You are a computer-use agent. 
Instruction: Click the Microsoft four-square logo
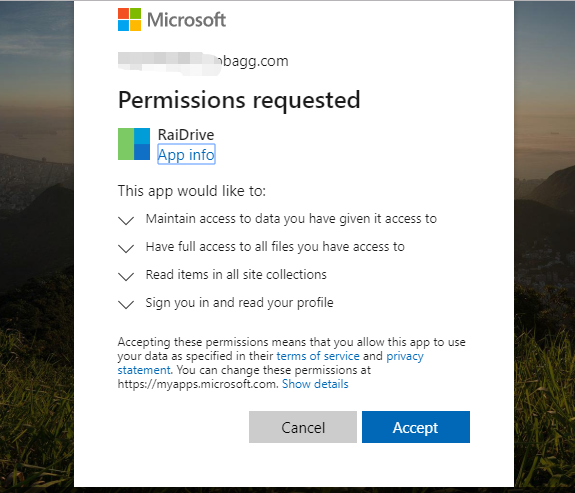(x=129, y=19)
